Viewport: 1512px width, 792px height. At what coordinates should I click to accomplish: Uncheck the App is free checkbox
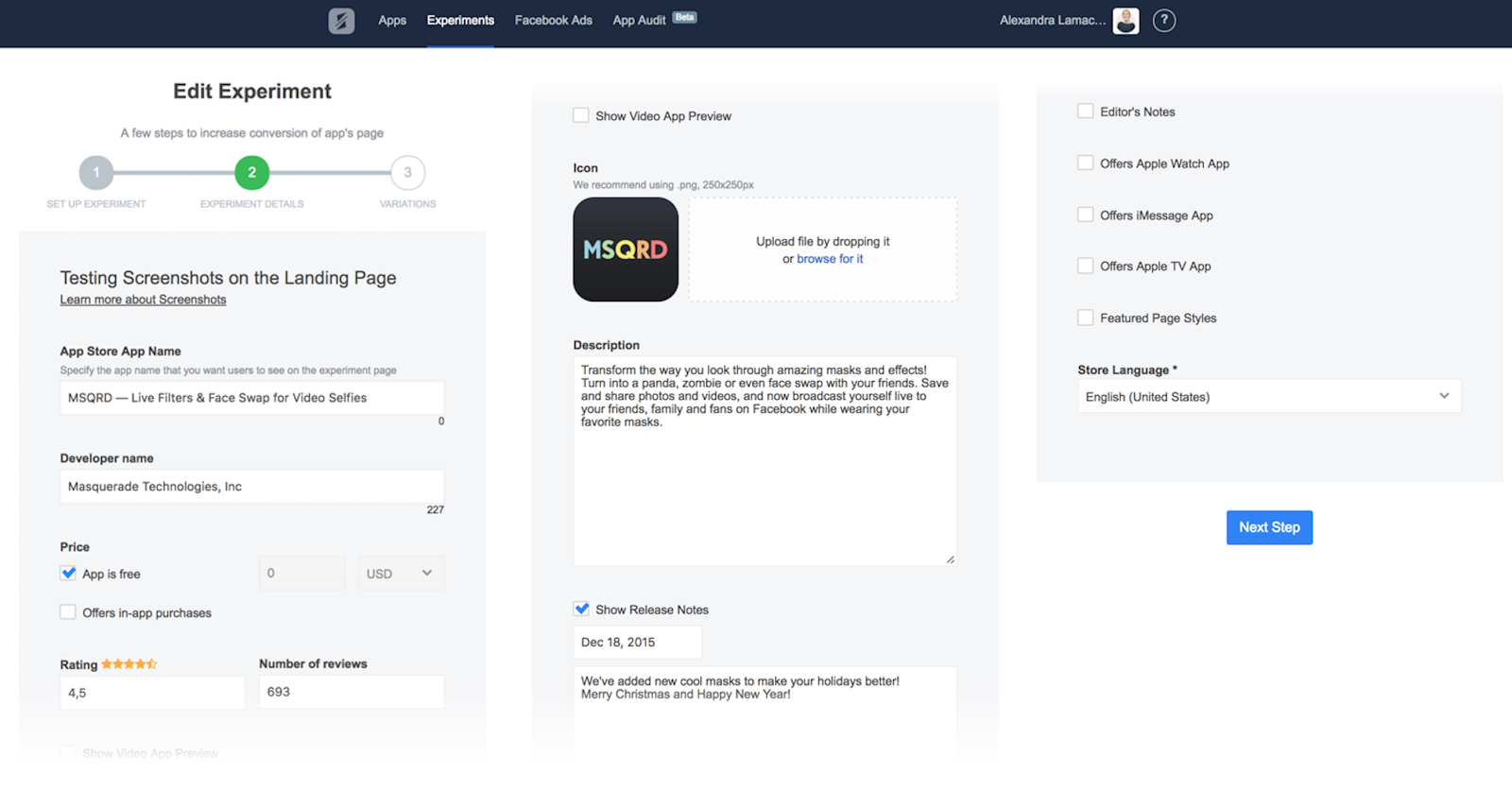pos(68,573)
